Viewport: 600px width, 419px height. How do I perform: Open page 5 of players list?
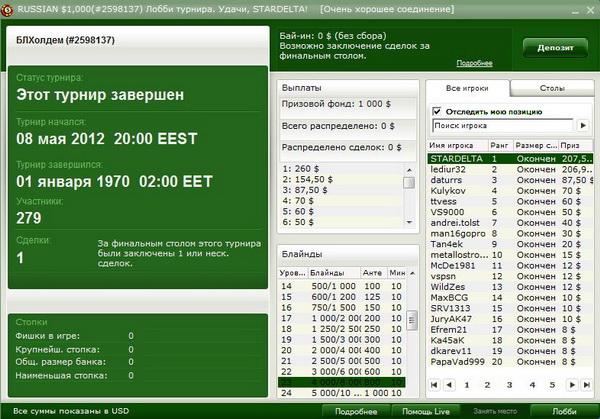[x=552, y=385]
